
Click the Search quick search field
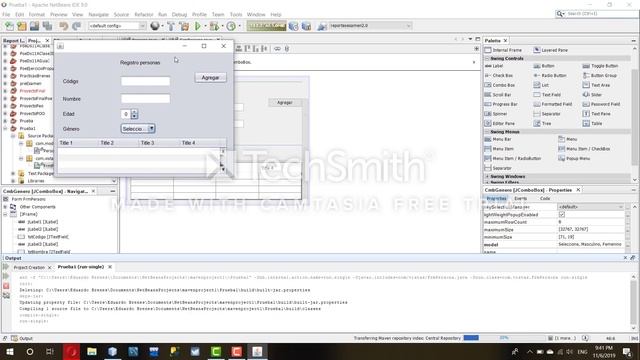click(x=600, y=14)
